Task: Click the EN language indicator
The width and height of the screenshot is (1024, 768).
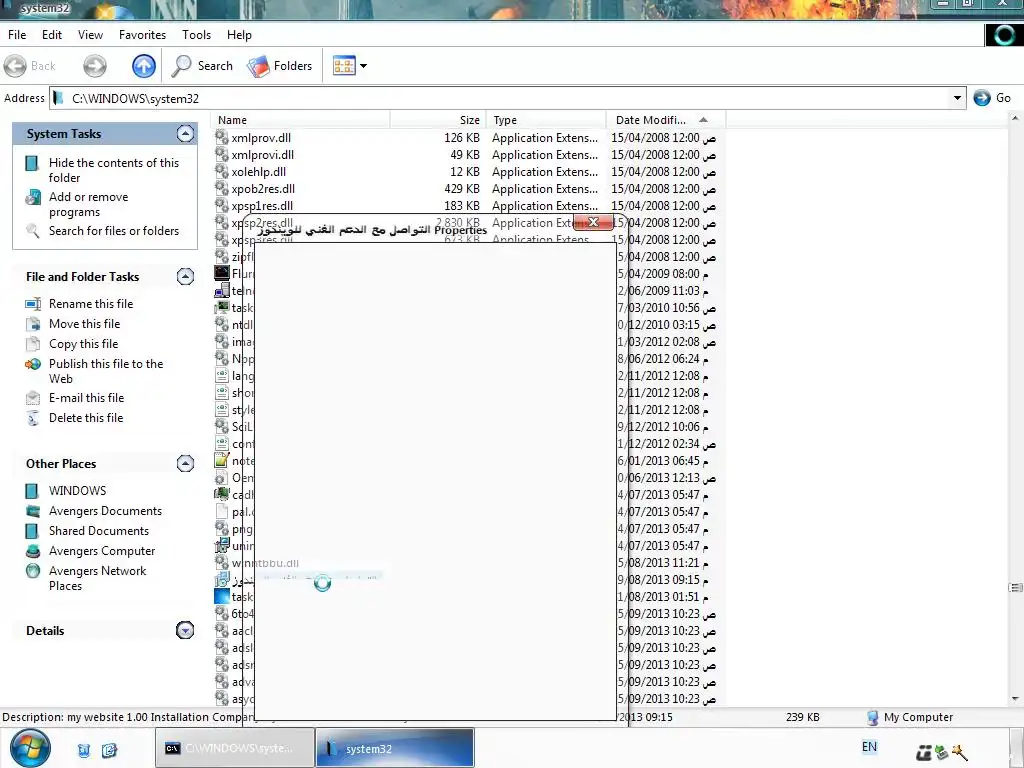Action: (x=869, y=747)
